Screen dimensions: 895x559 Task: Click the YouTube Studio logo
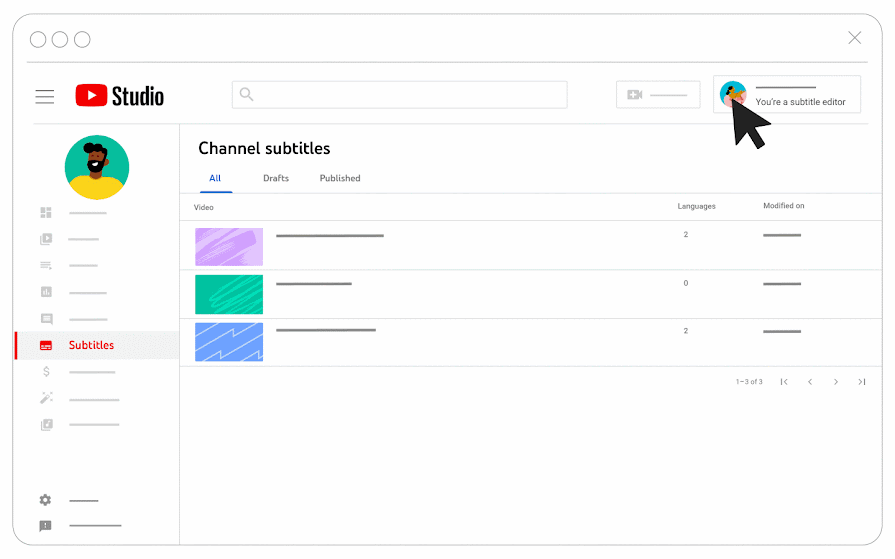coord(119,96)
